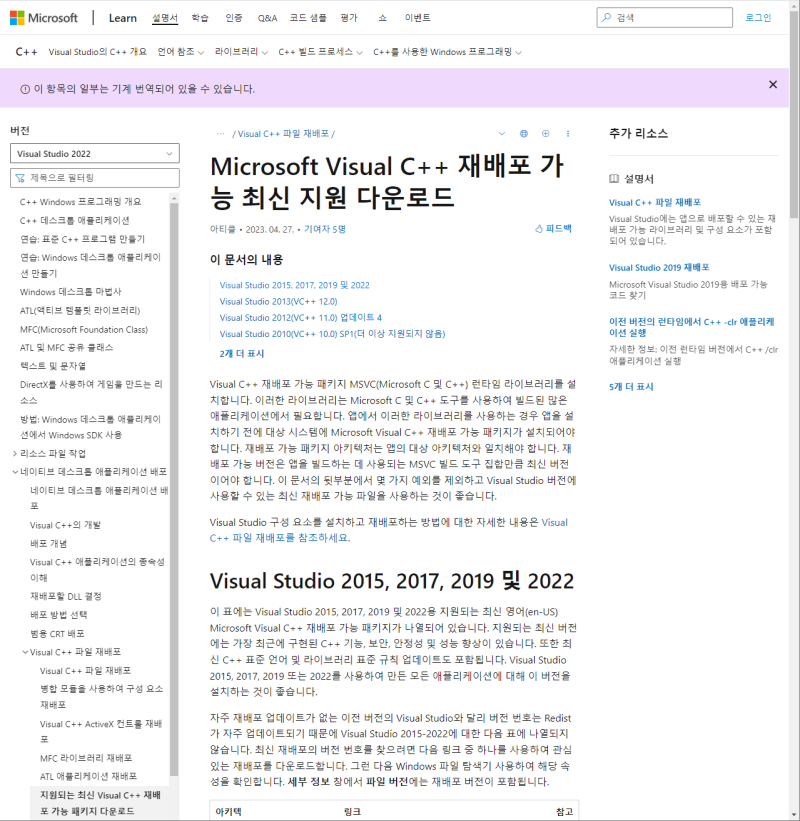
Task: Select the 평가 top menu item
Action: click(349, 18)
